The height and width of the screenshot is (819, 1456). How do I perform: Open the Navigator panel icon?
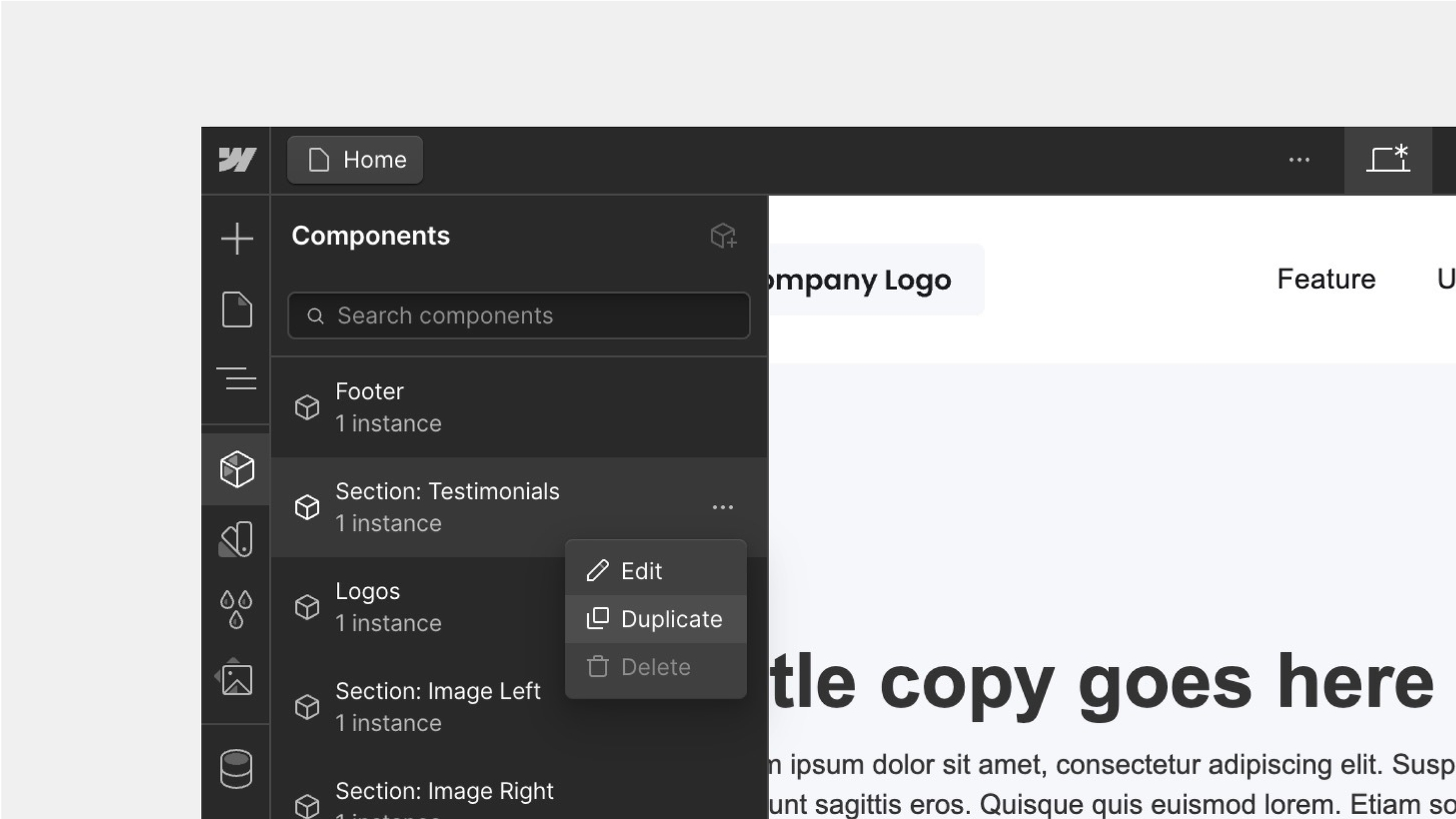point(237,379)
